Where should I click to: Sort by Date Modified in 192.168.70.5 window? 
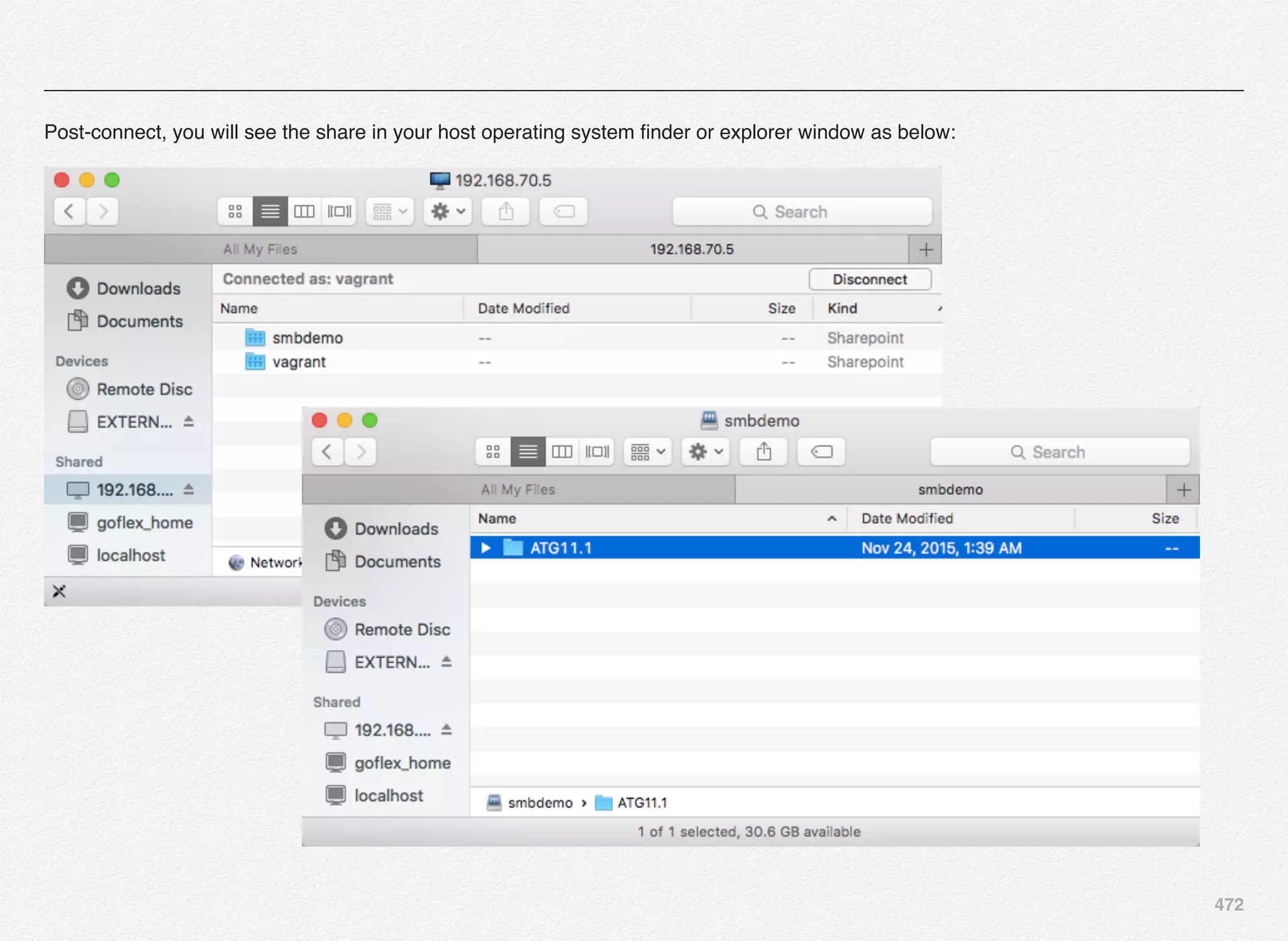577,309
